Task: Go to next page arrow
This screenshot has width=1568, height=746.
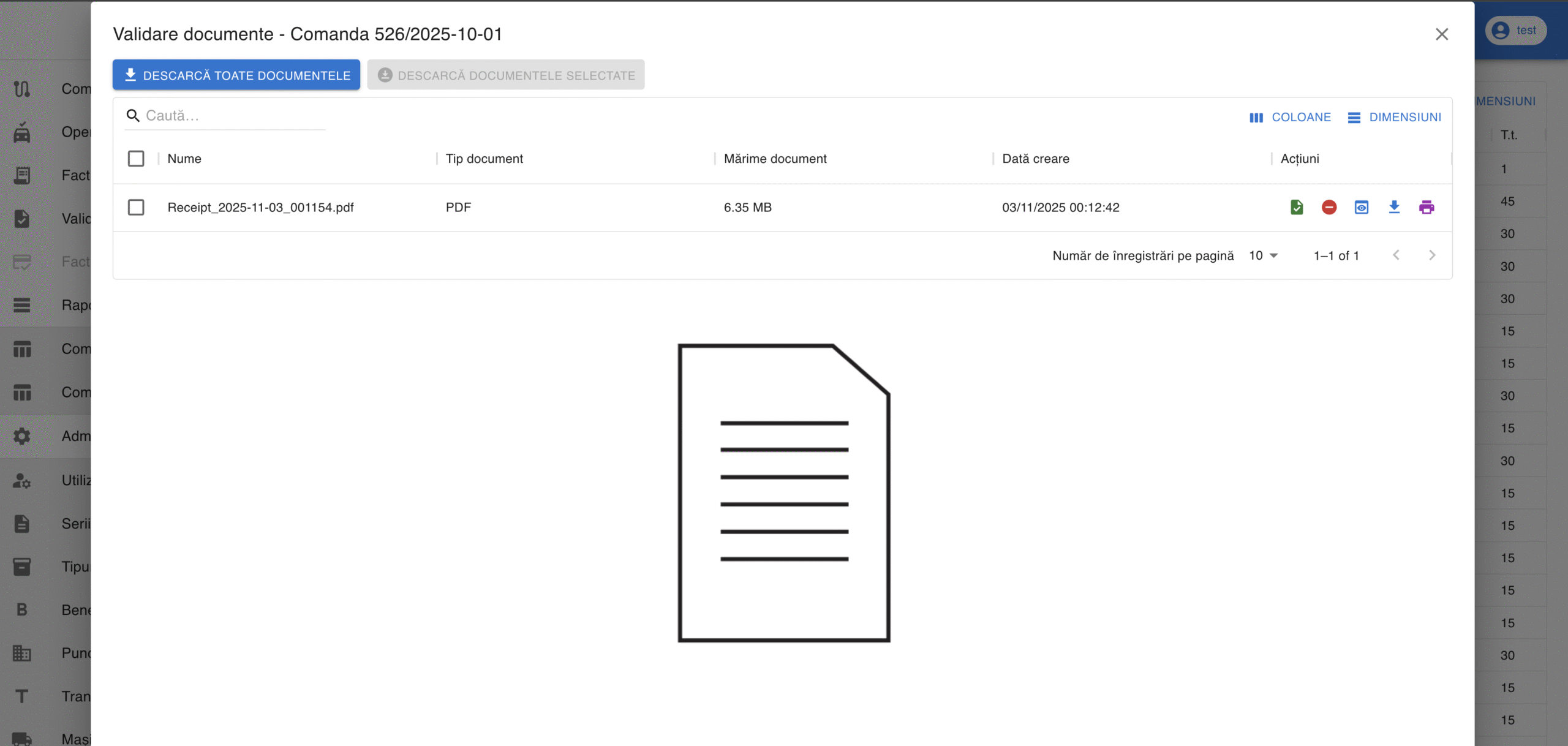Action: click(1432, 255)
